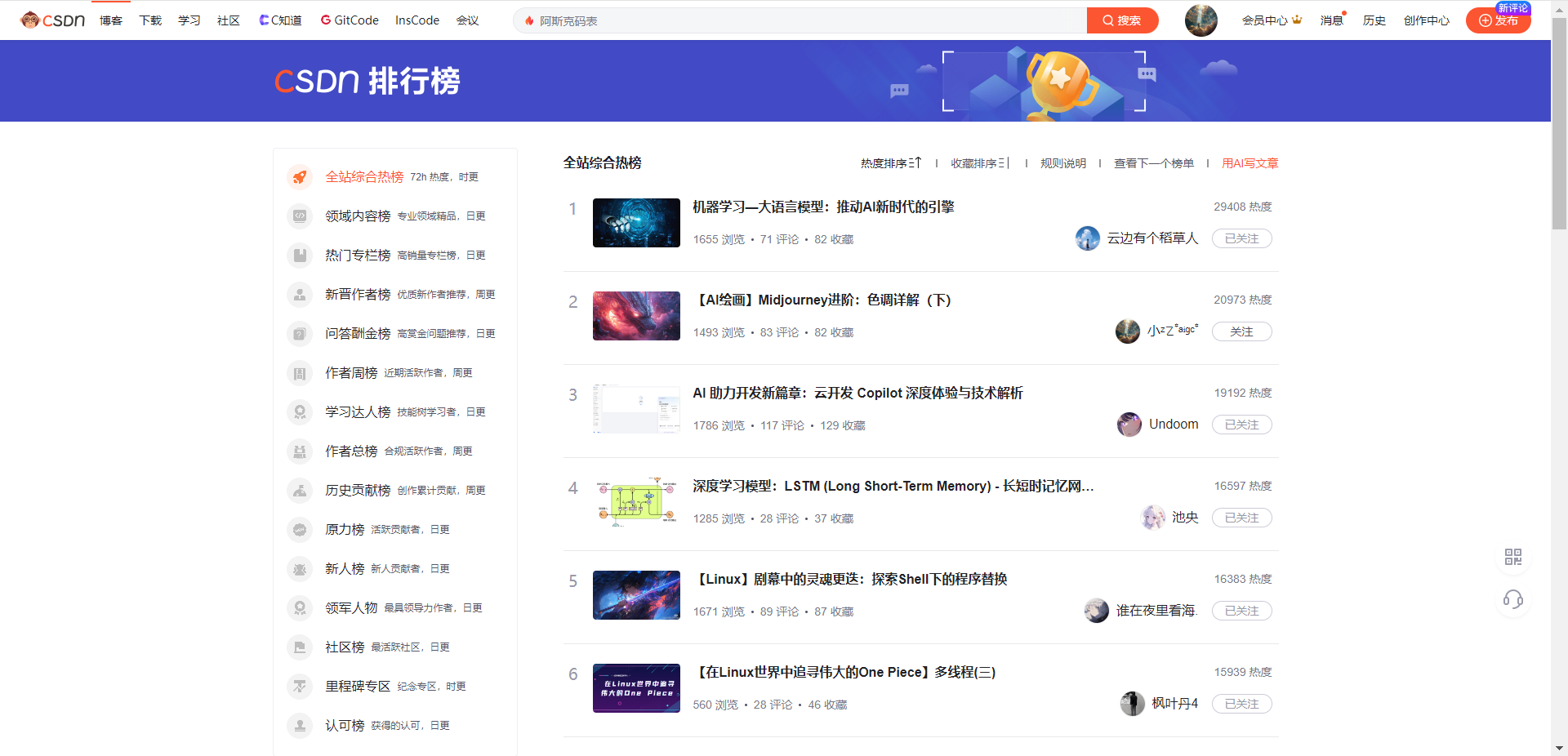Open the 创作中心 menu

click(x=1427, y=20)
